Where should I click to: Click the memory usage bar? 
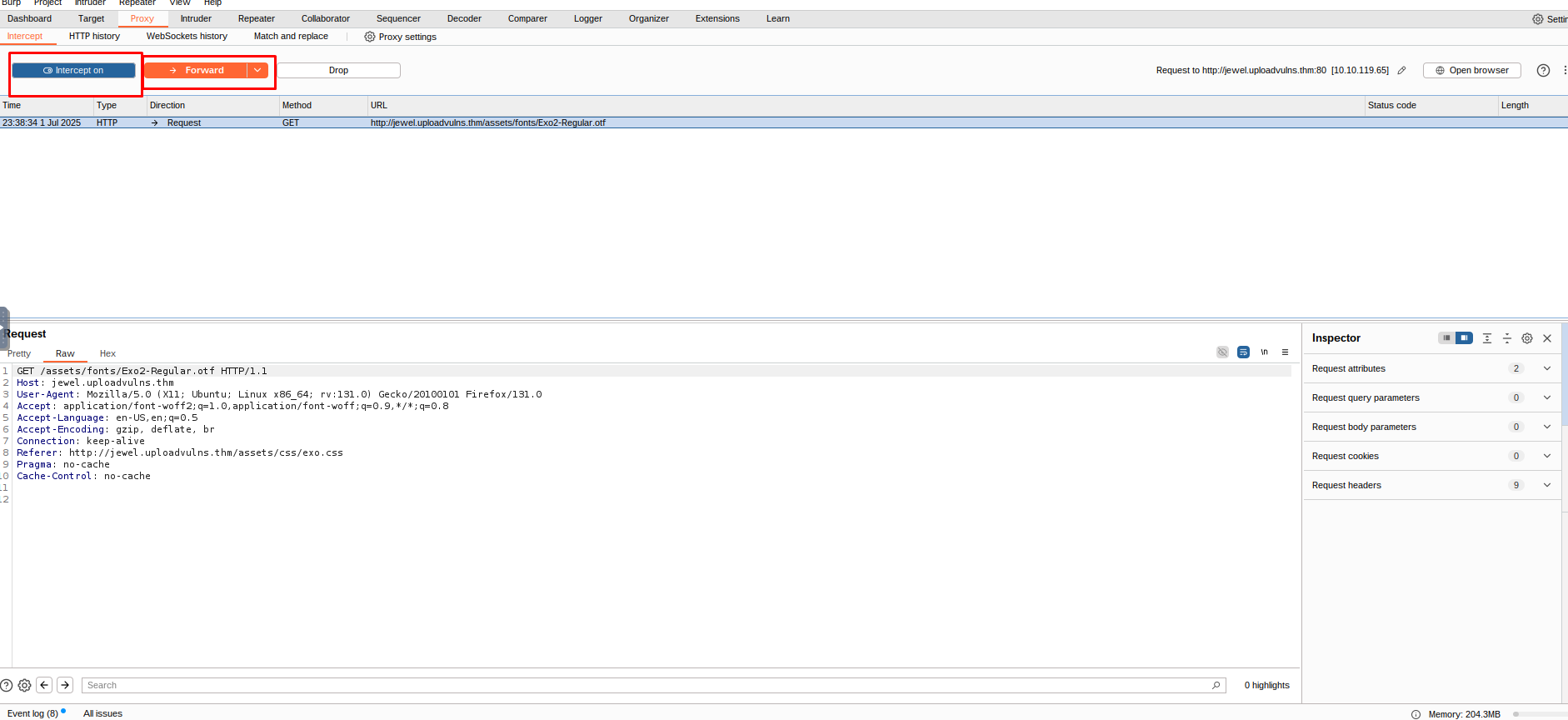click(x=1540, y=714)
